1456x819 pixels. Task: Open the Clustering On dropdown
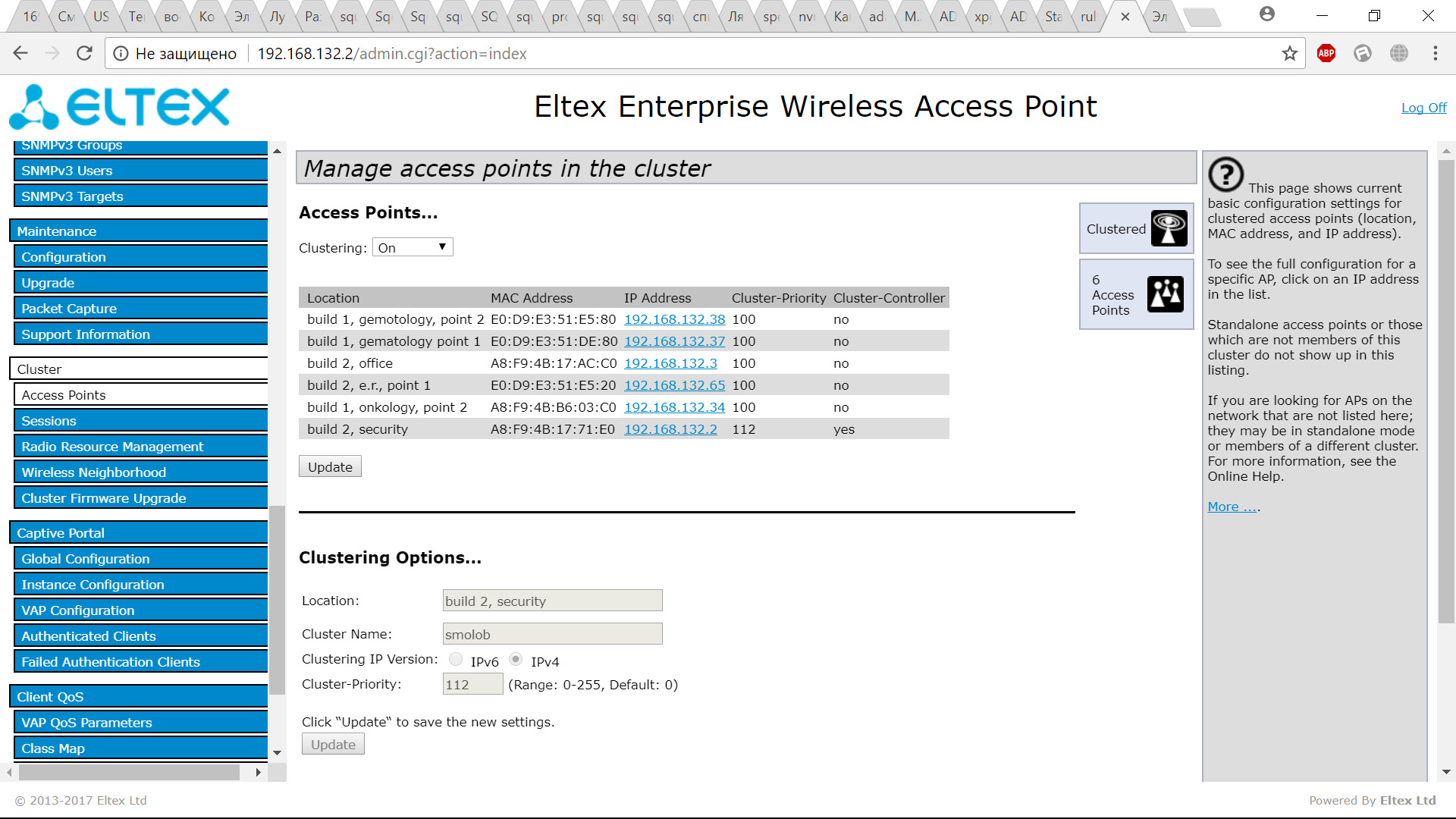tap(413, 247)
